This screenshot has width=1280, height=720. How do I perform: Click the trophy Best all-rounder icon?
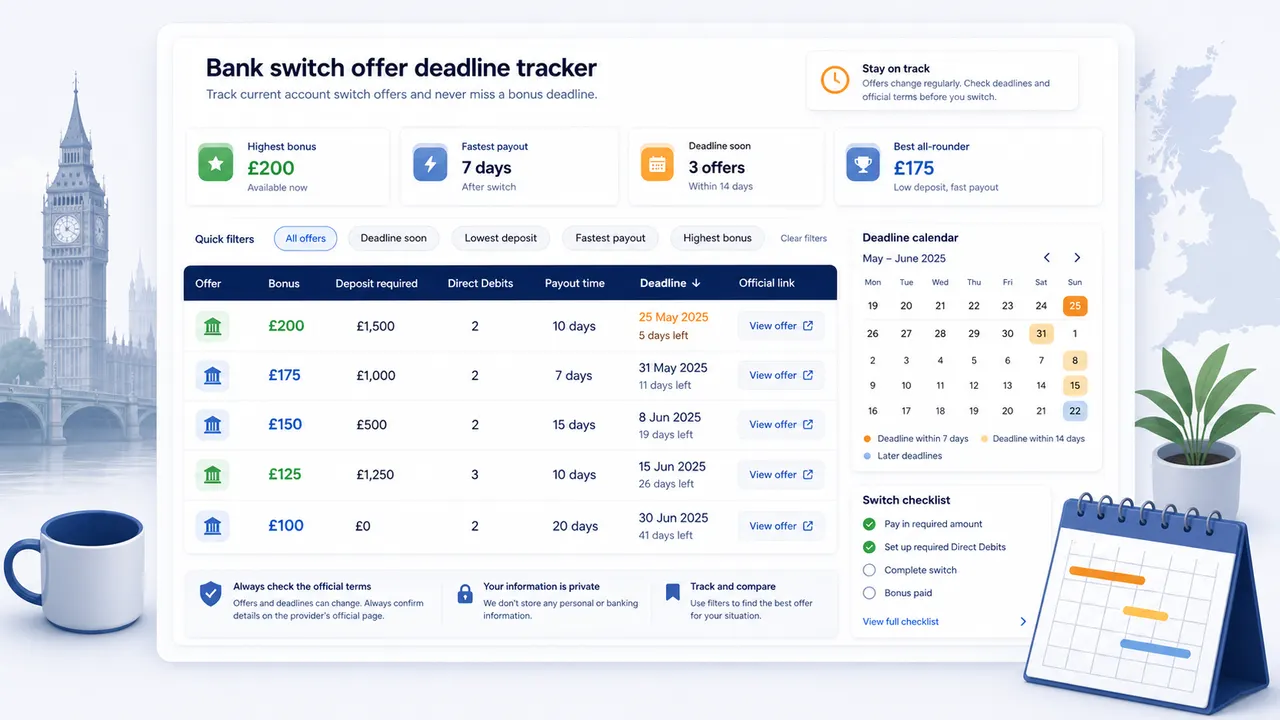pos(862,164)
